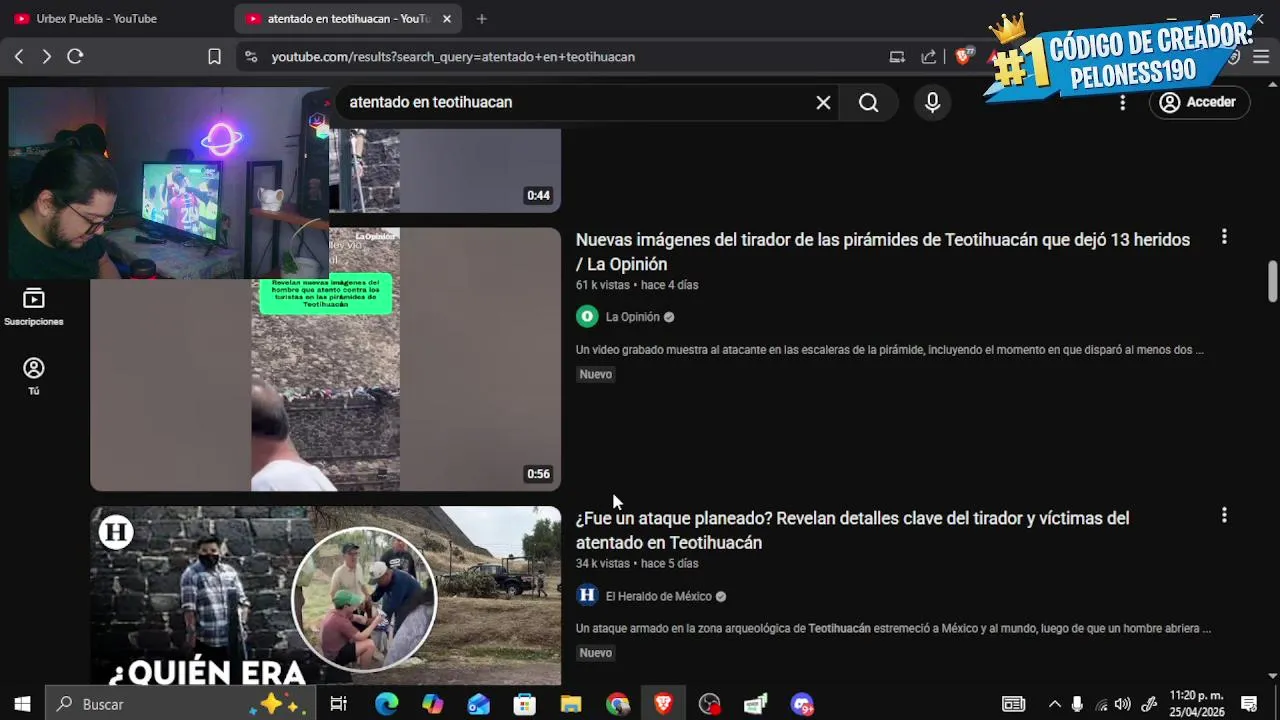This screenshot has height=720, width=1280.
Task: Open options for El Heraldo de México video
Action: [1224, 515]
